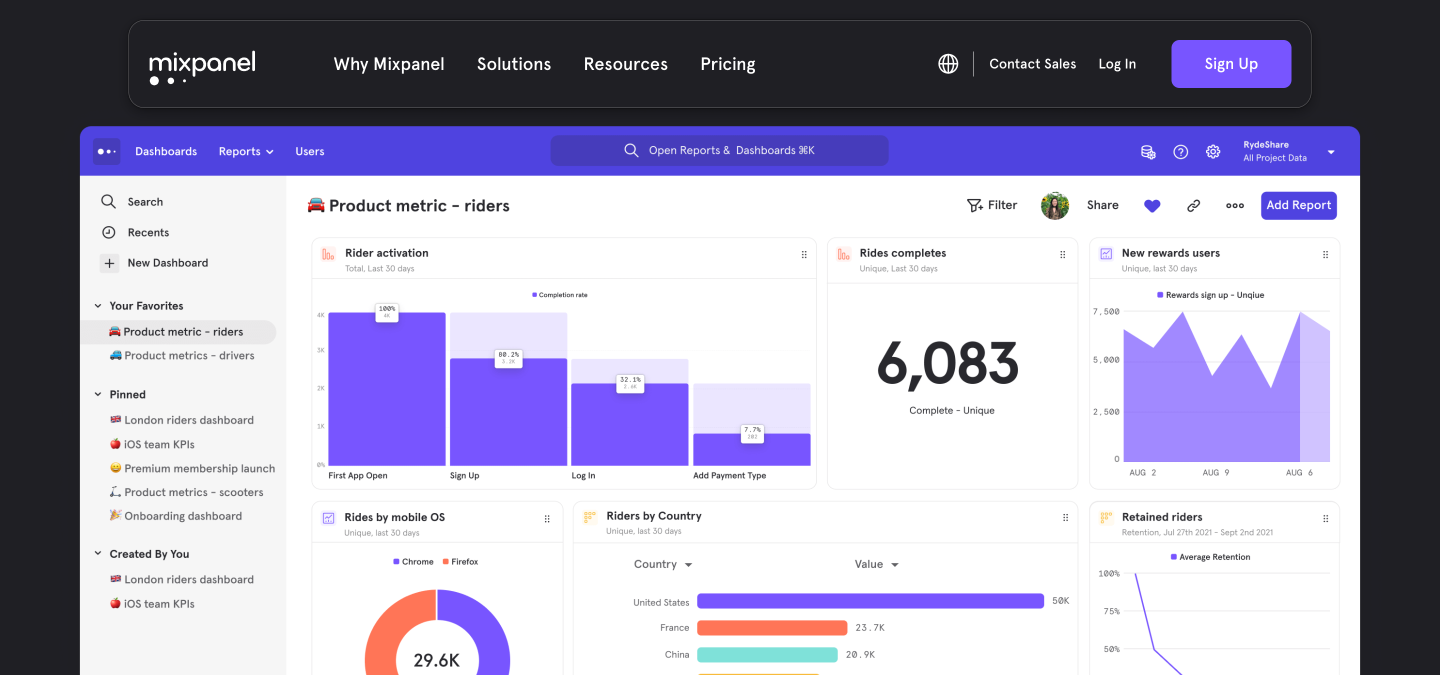This screenshot has width=1440, height=675.
Task: Click the Rides by mobile OS report icon
Action: click(328, 518)
